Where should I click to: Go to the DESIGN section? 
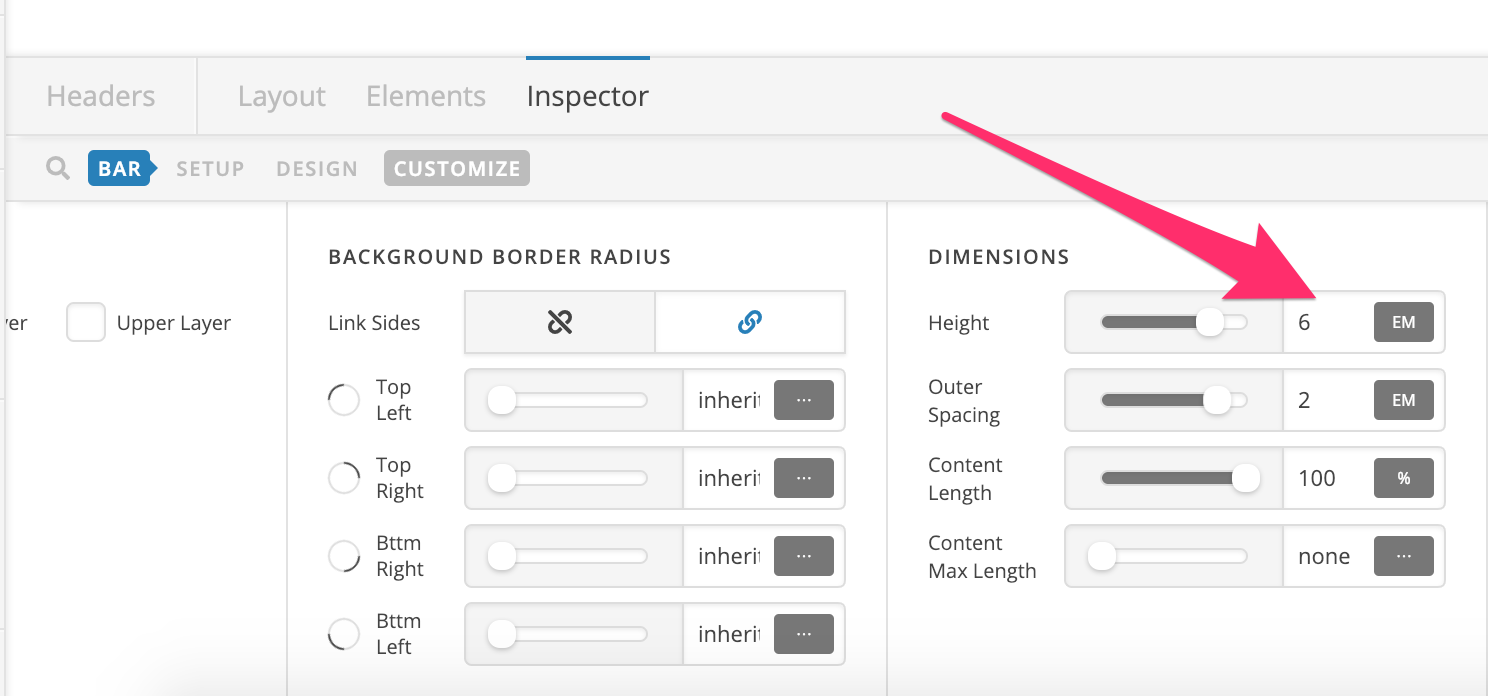317,169
